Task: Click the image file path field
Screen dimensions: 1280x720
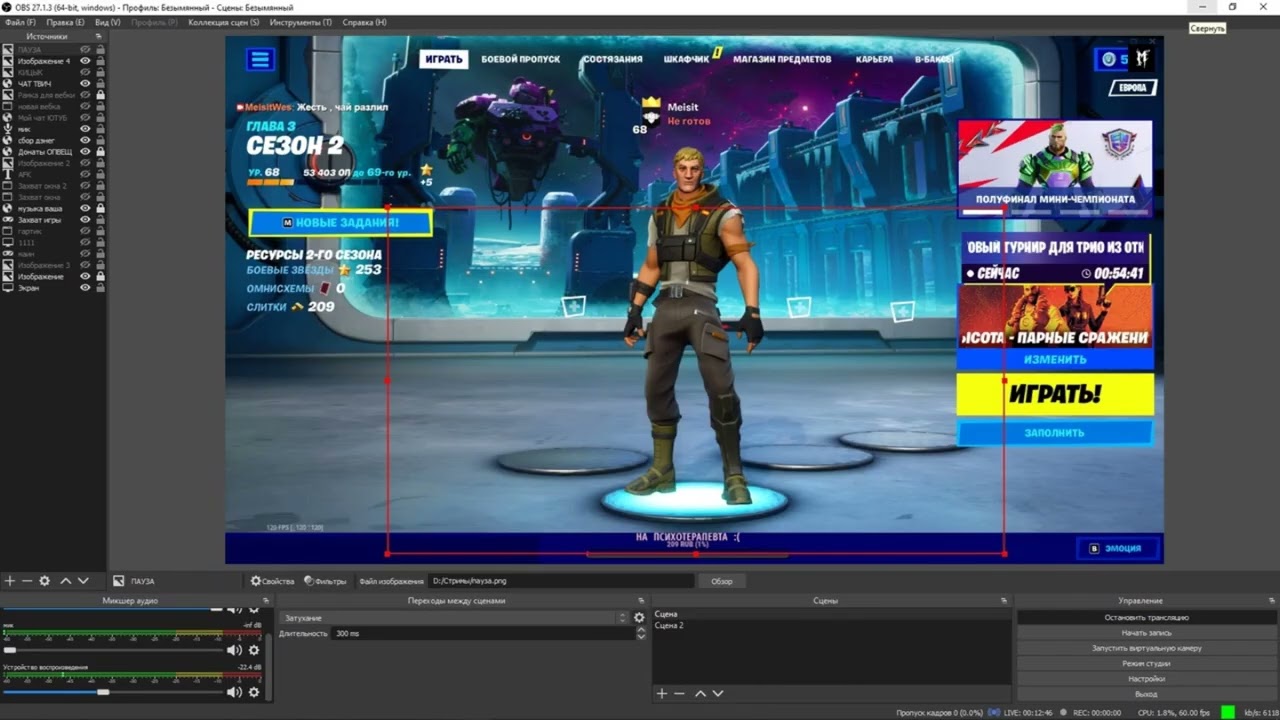Action: 561,581
